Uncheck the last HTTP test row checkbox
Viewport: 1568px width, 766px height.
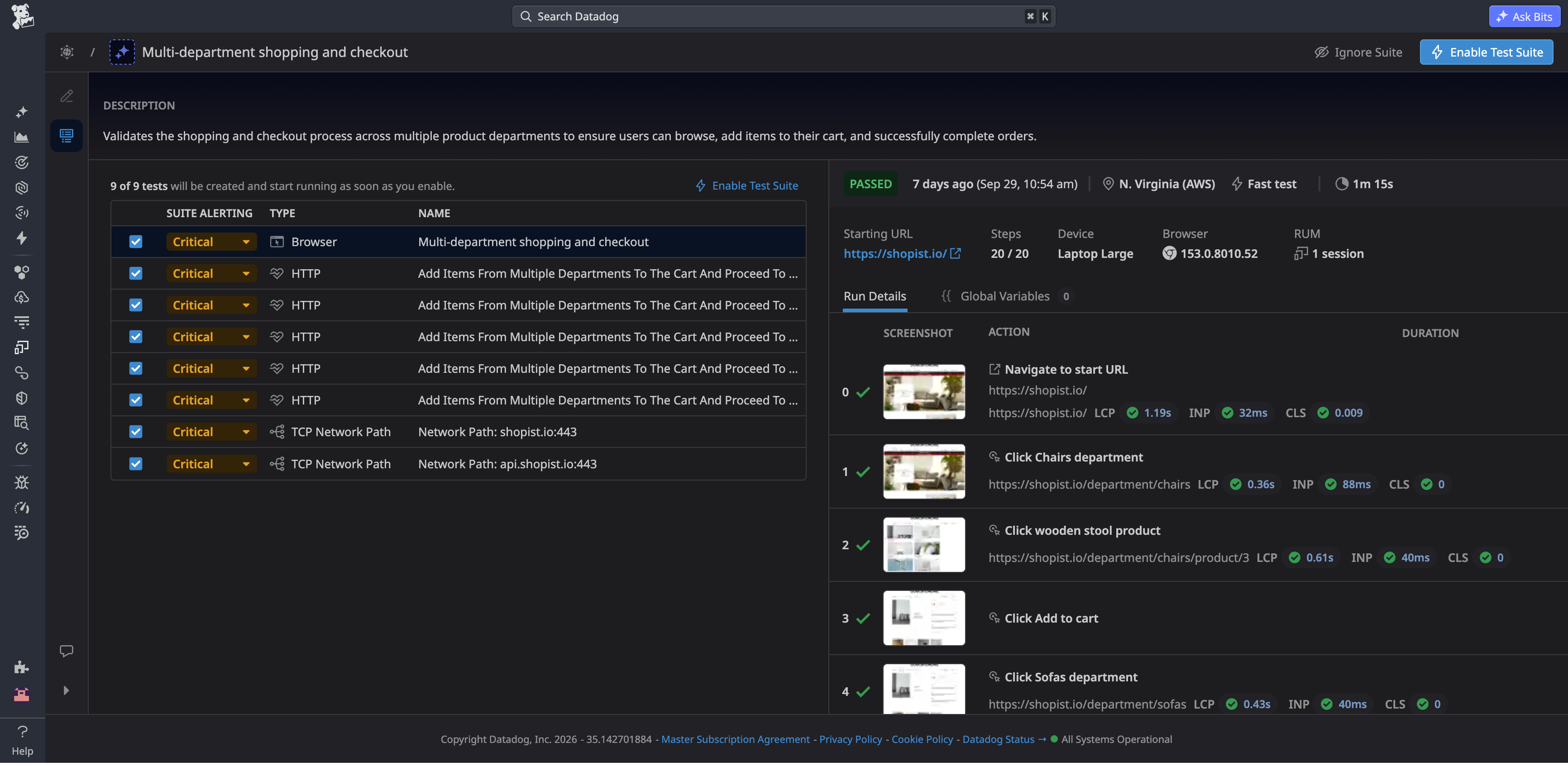tap(136, 401)
